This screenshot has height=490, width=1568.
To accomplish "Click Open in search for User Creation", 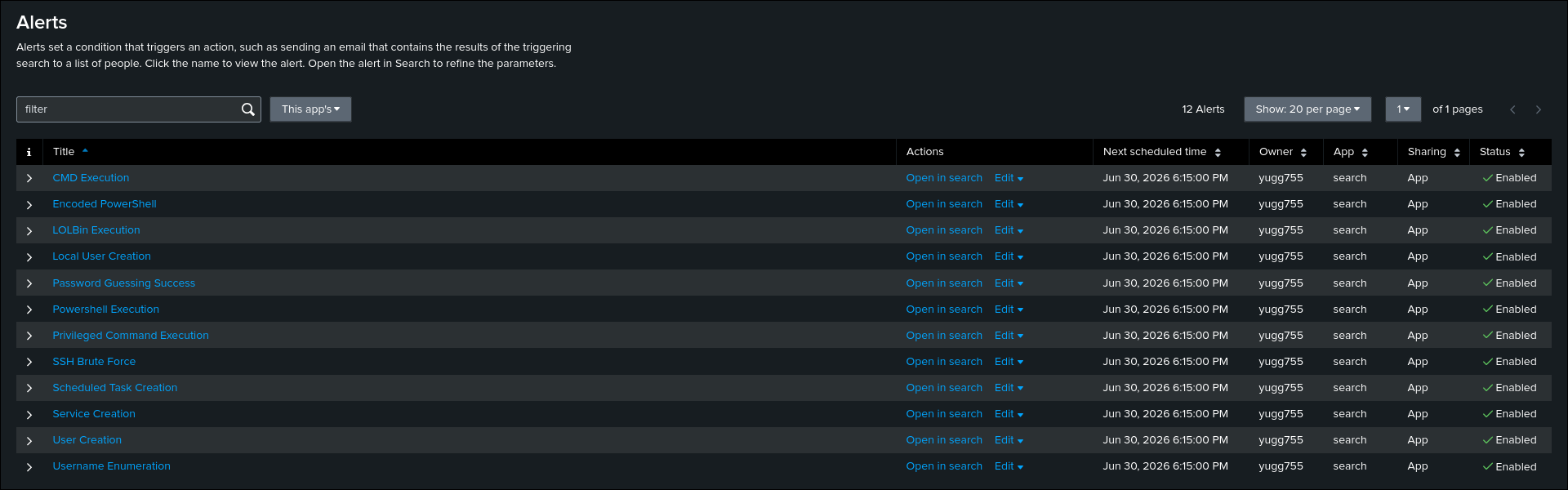I will click(944, 440).
